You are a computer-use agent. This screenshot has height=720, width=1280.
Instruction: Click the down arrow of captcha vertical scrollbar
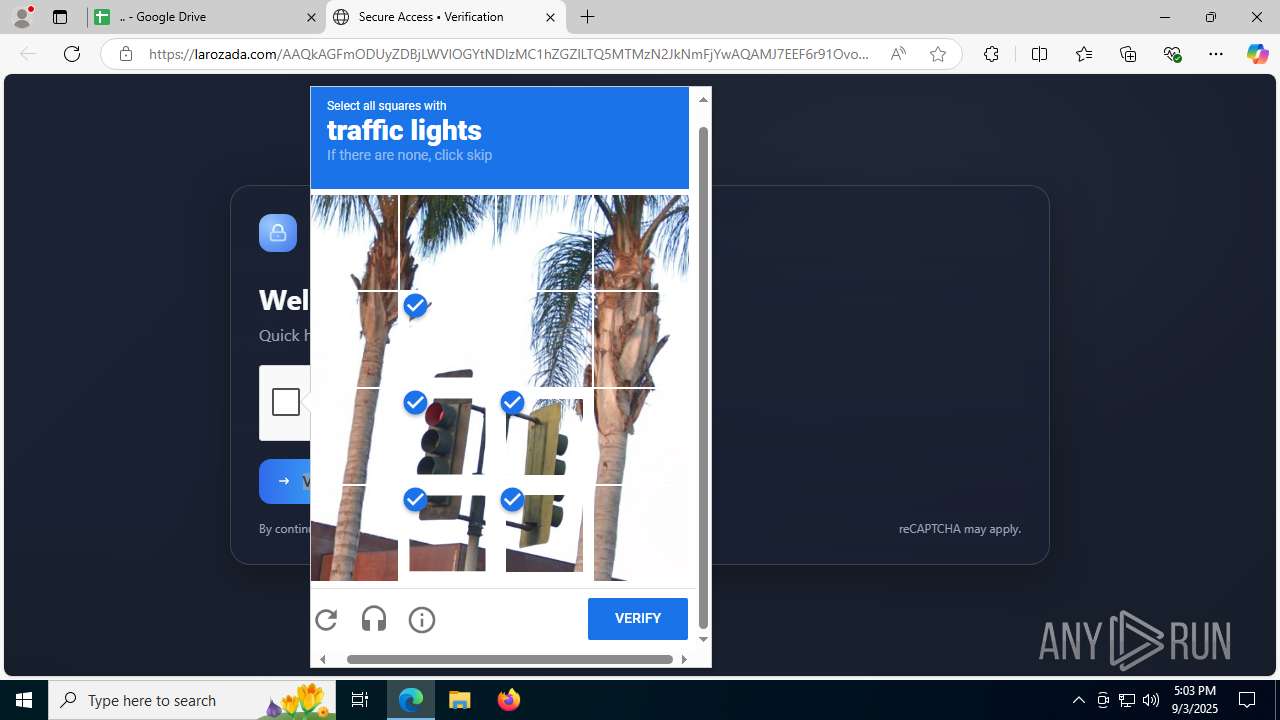pyautogui.click(x=703, y=639)
